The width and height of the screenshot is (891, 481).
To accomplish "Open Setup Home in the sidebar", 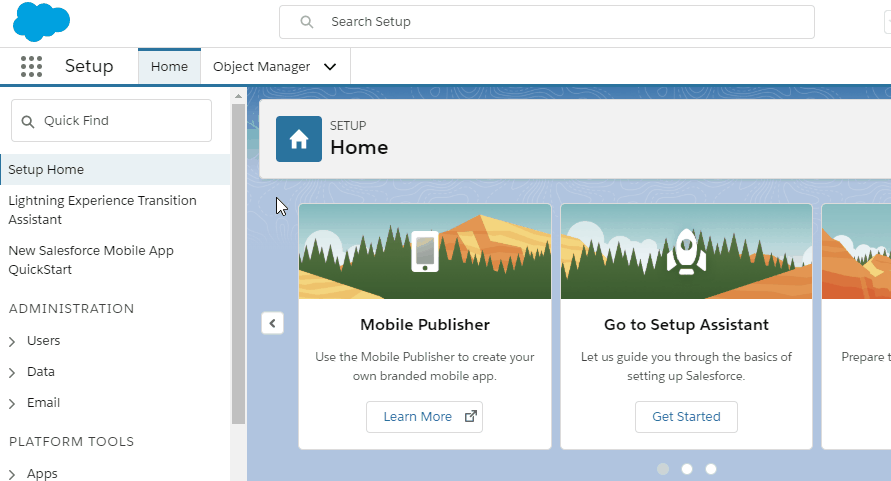I will (115, 169).
